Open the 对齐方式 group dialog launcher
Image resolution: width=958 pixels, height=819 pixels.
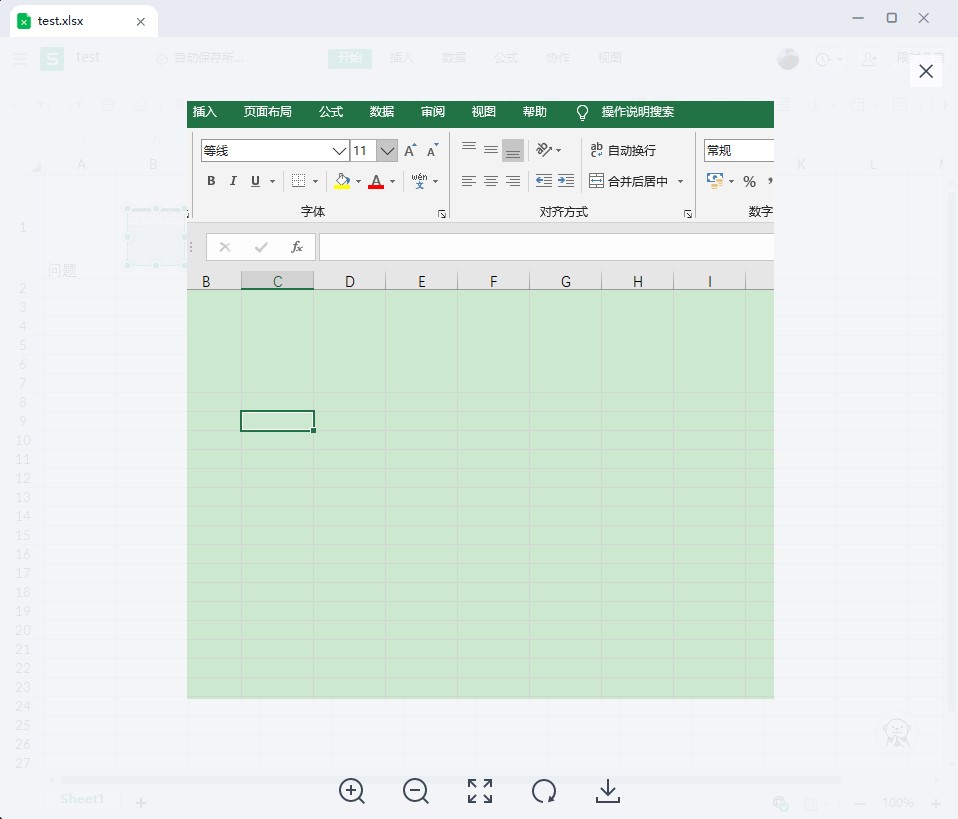(x=688, y=214)
